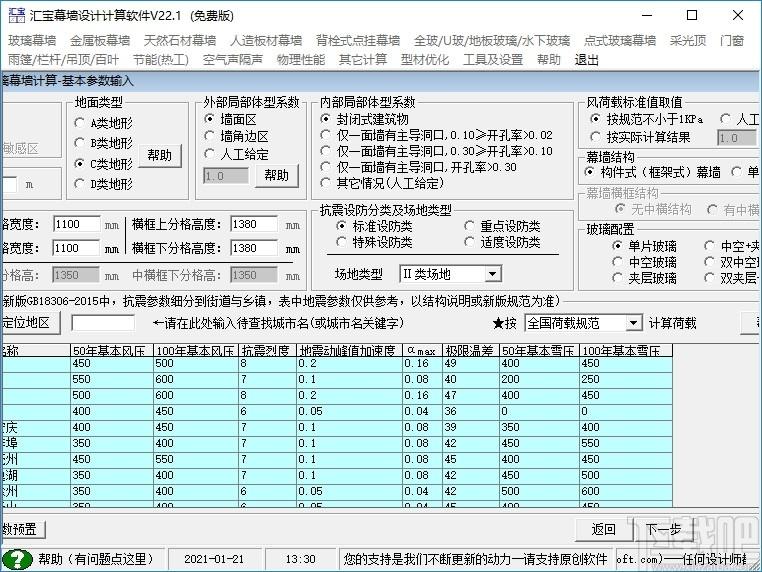Click 帮助 button under external shape coefficient
This screenshot has height=572, width=762.
tap(277, 175)
